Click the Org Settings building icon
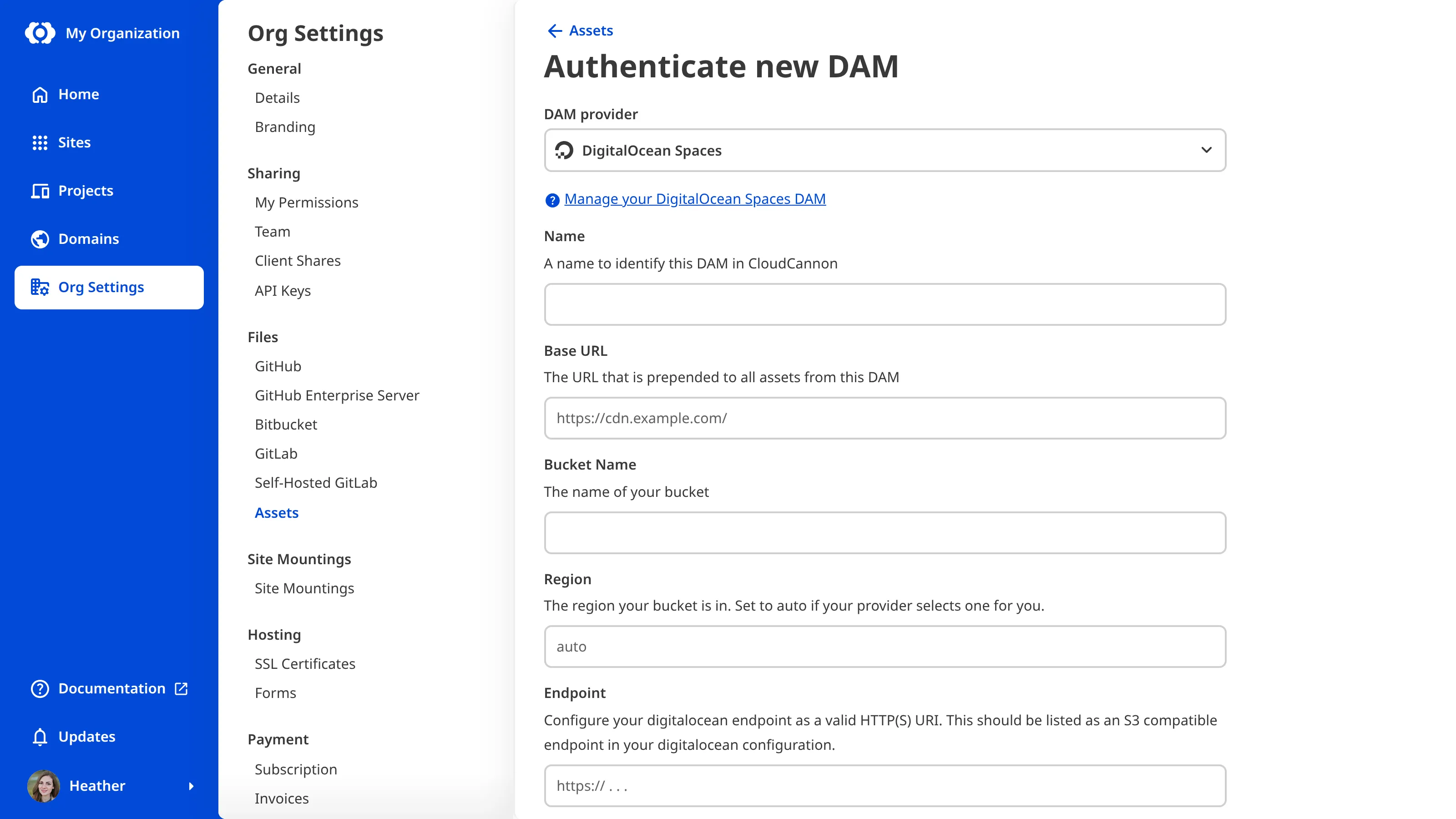1456x819 pixels. [x=40, y=287]
